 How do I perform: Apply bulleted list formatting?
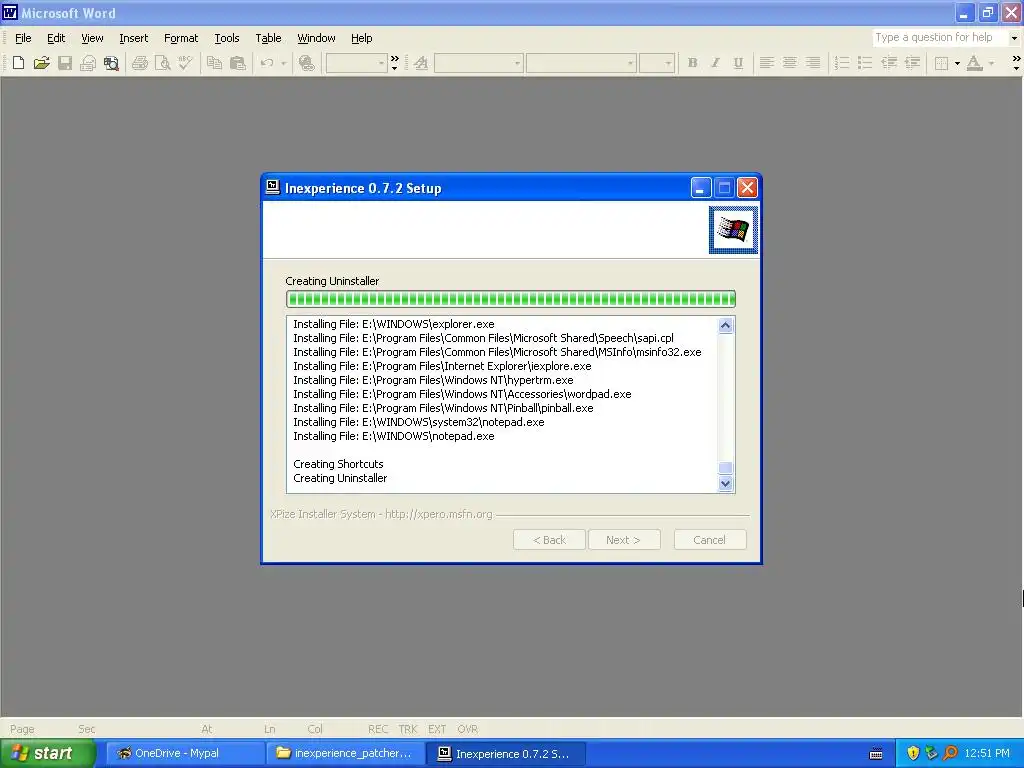click(865, 63)
